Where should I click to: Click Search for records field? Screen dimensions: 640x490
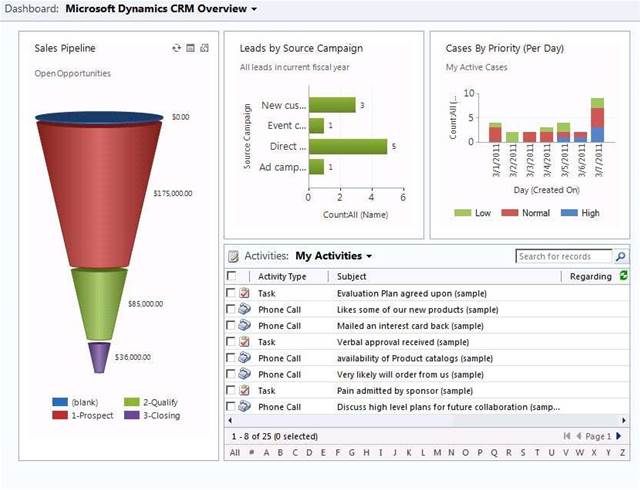click(564, 256)
